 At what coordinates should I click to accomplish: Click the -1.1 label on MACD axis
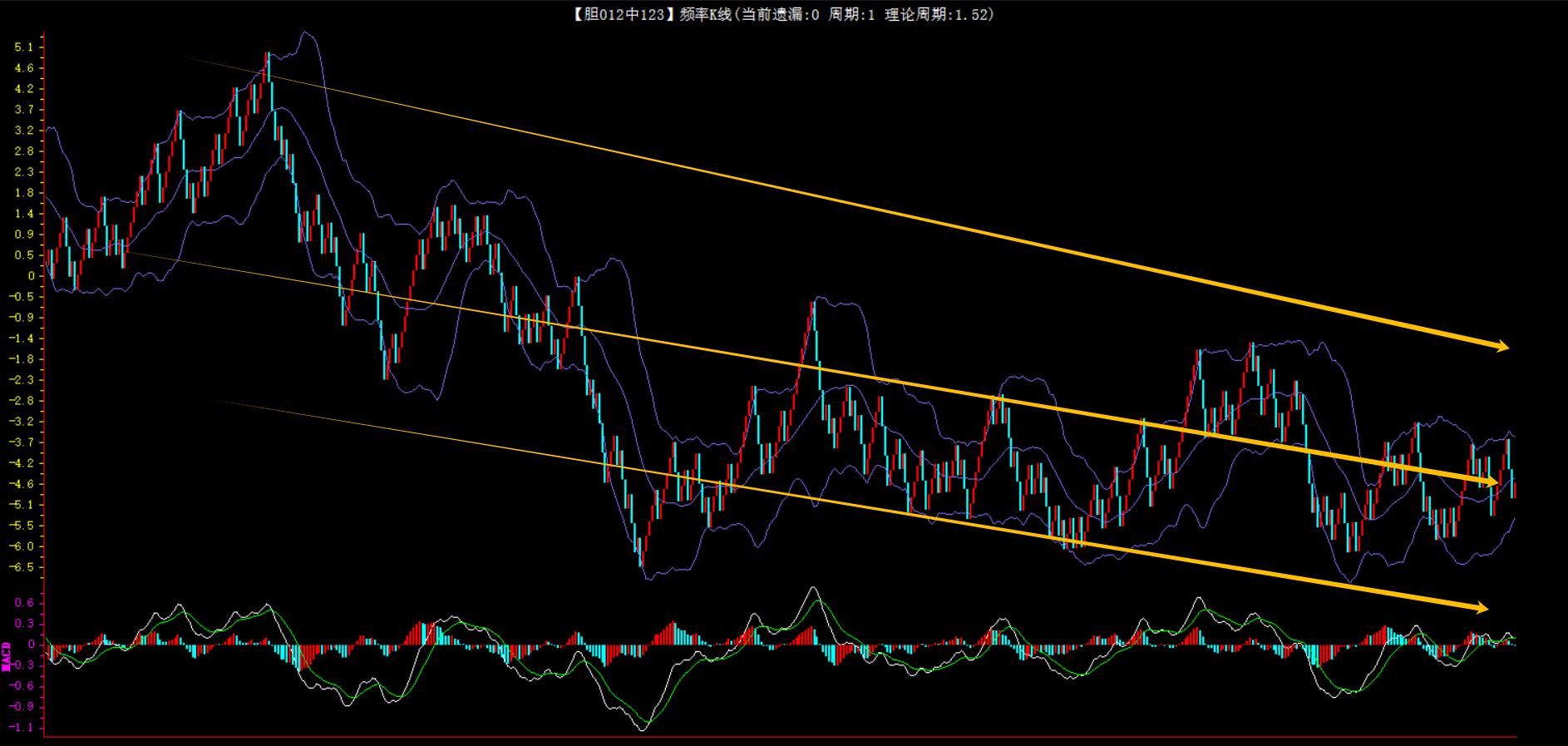click(x=22, y=728)
